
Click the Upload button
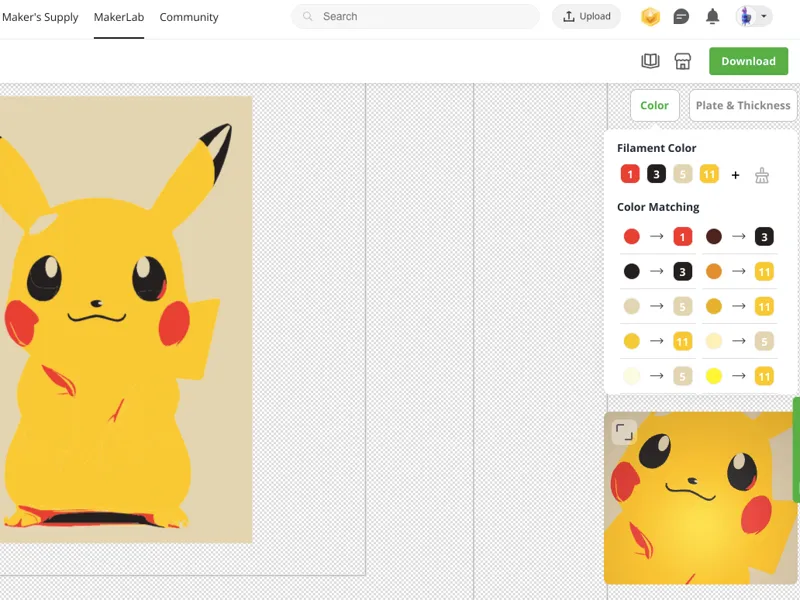click(x=586, y=16)
